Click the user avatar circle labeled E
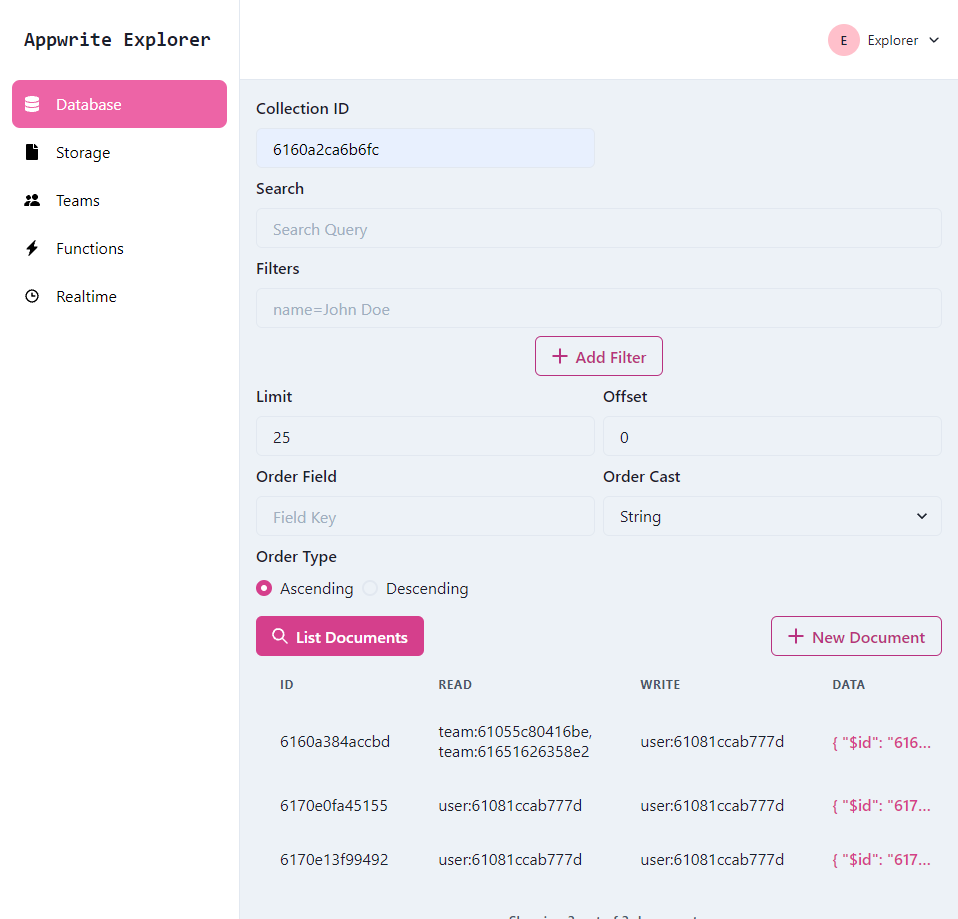The width and height of the screenshot is (958, 919). point(844,40)
